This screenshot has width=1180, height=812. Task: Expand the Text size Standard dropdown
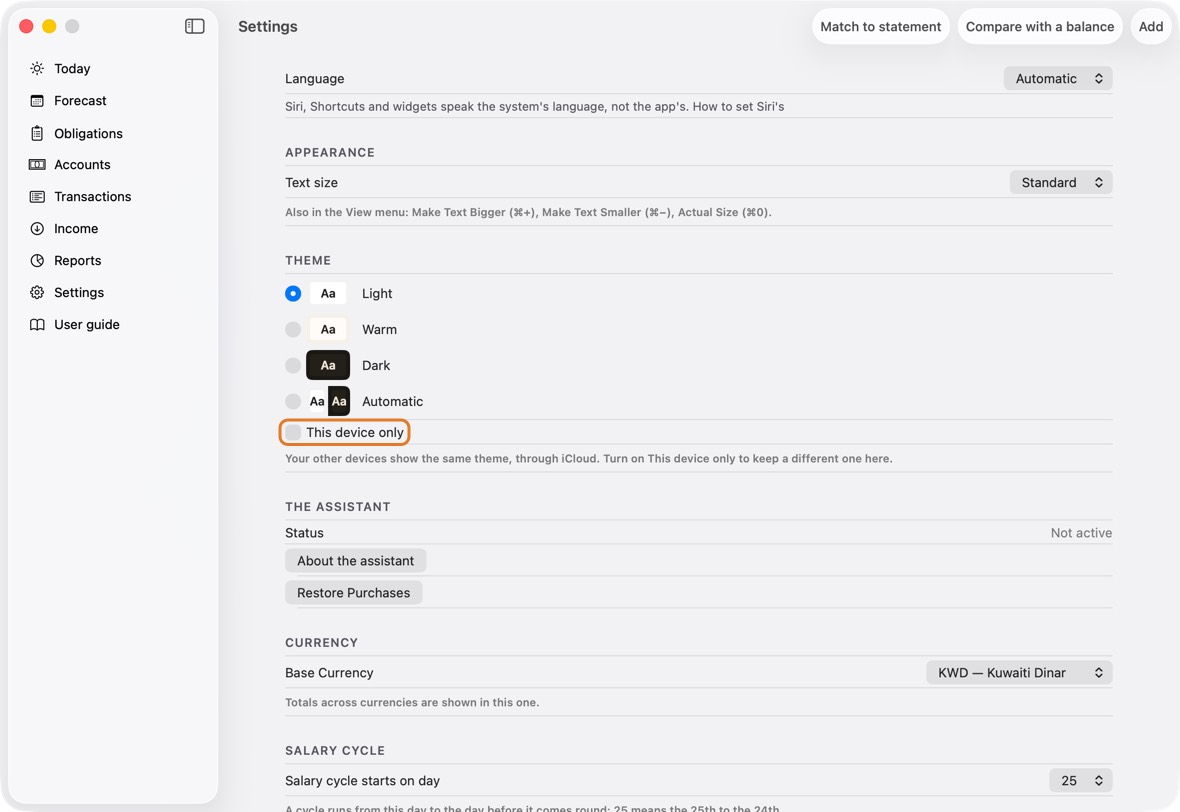[1061, 183]
